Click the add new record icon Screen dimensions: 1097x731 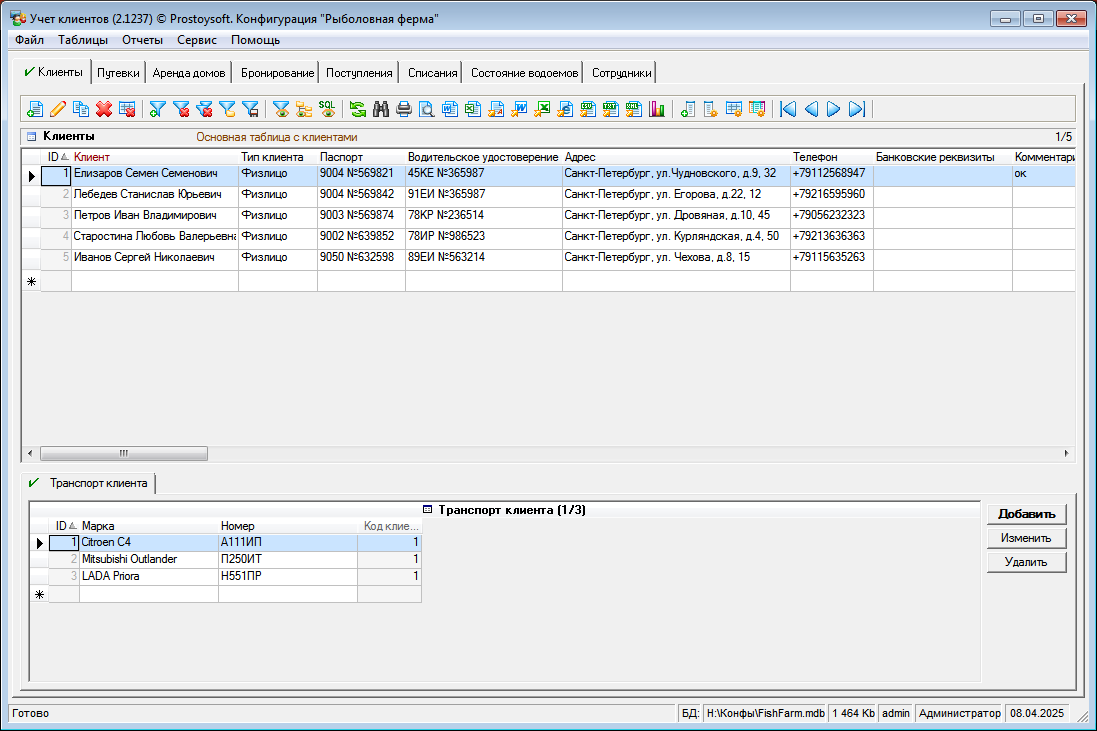pyautogui.click(x=35, y=109)
